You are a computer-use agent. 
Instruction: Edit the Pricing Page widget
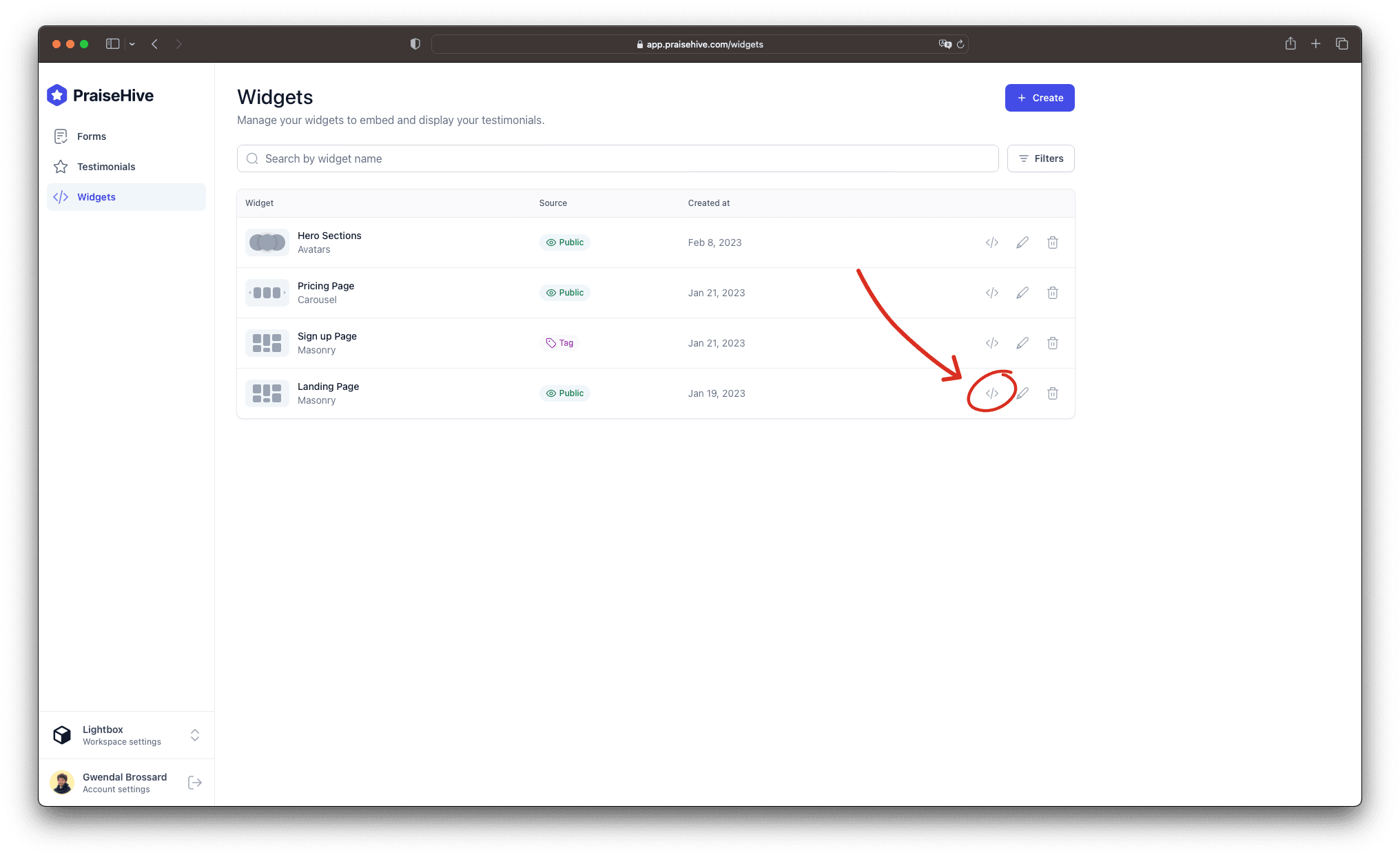pyautogui.click(x=1022, y=293)
